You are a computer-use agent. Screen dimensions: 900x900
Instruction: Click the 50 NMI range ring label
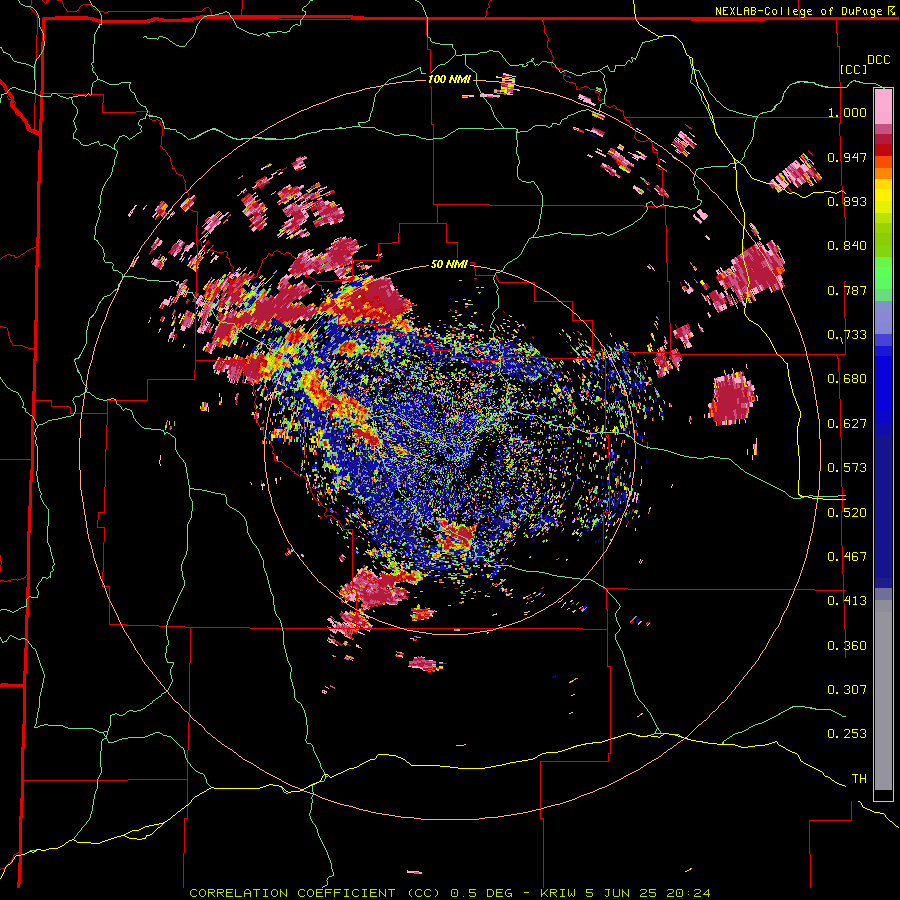coord(449,265)
